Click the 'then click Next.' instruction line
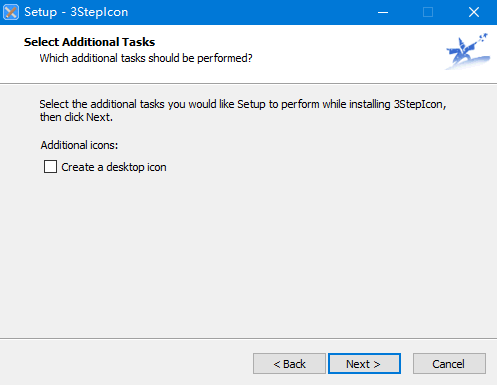The height and width of the screenshot is (385, 497). 76,117
